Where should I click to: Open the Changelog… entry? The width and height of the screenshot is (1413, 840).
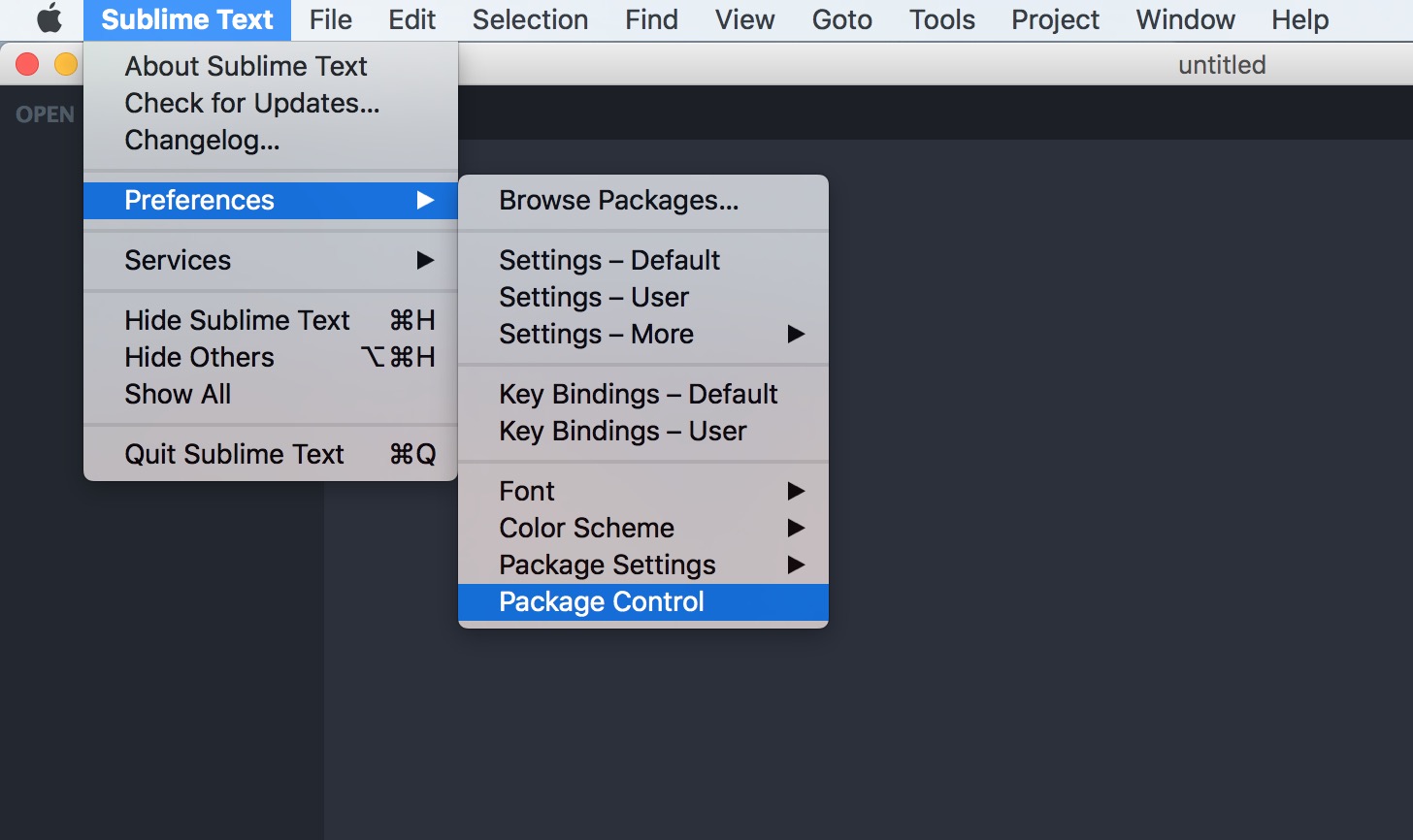271,140
